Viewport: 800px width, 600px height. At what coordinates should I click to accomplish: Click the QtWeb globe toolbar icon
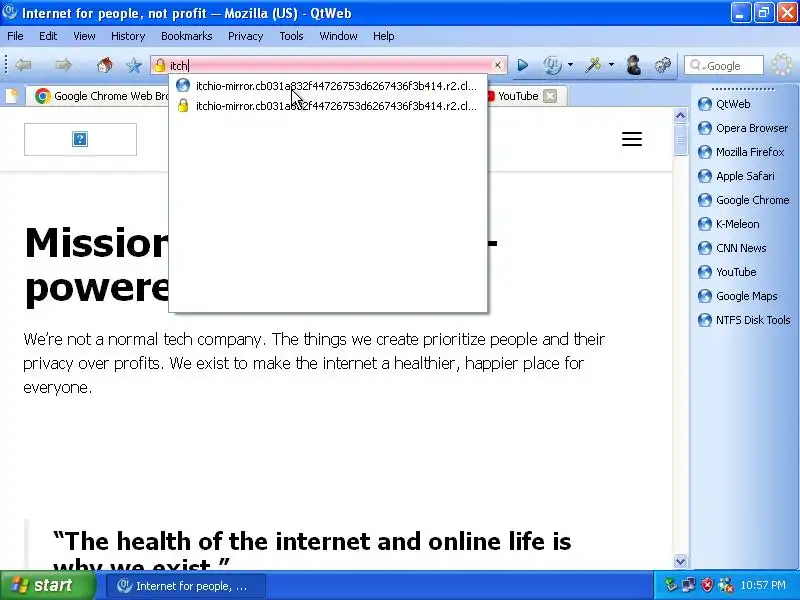point(553,65)
